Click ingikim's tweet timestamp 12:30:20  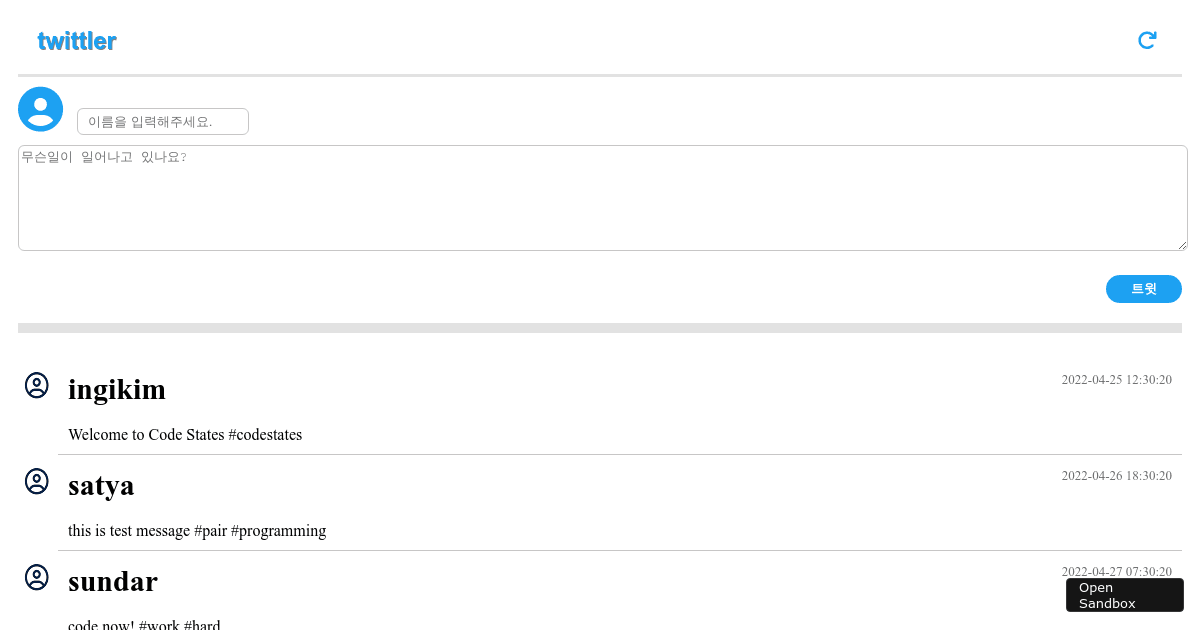(x=1116, y=380)
